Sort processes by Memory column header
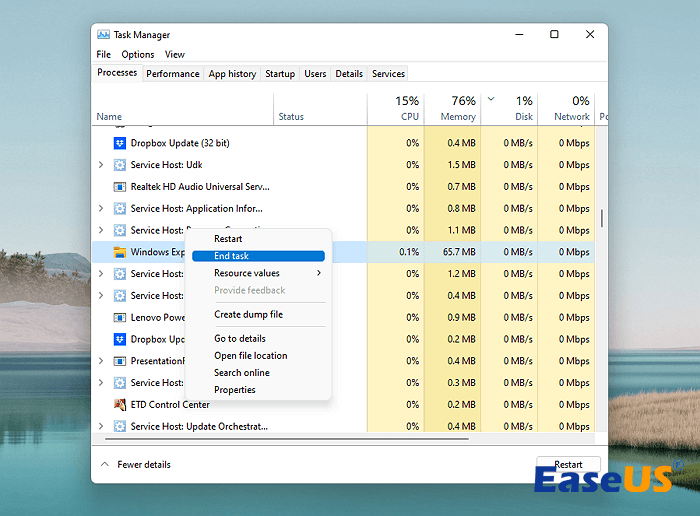The height and width of the screenshot is (516, 700). 453,109
